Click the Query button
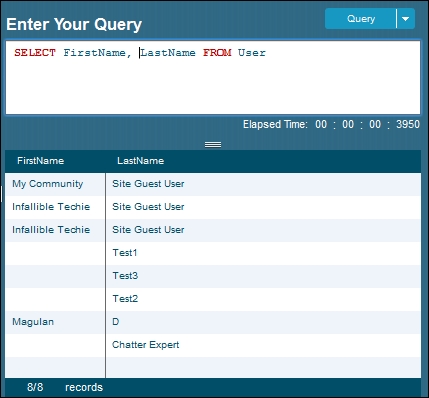 click(x=361, y=19)
